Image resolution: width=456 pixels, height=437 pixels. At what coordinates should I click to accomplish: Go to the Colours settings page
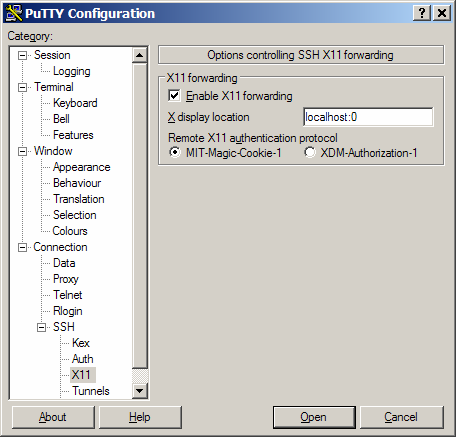tap(70, 231)
